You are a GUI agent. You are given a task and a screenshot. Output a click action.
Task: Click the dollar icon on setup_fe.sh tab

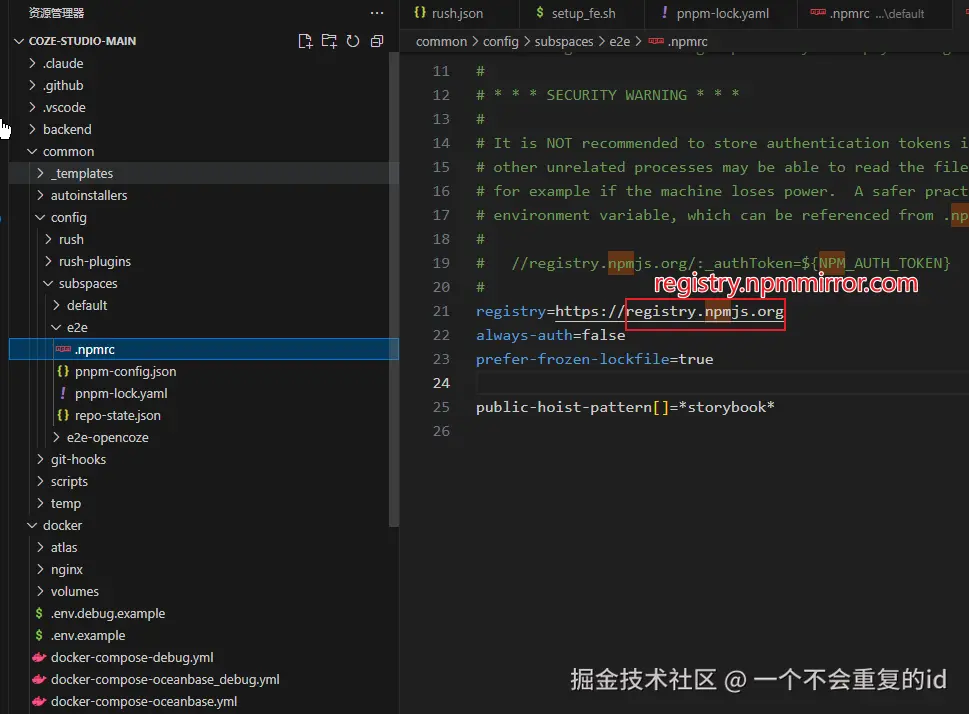point(540,12)
